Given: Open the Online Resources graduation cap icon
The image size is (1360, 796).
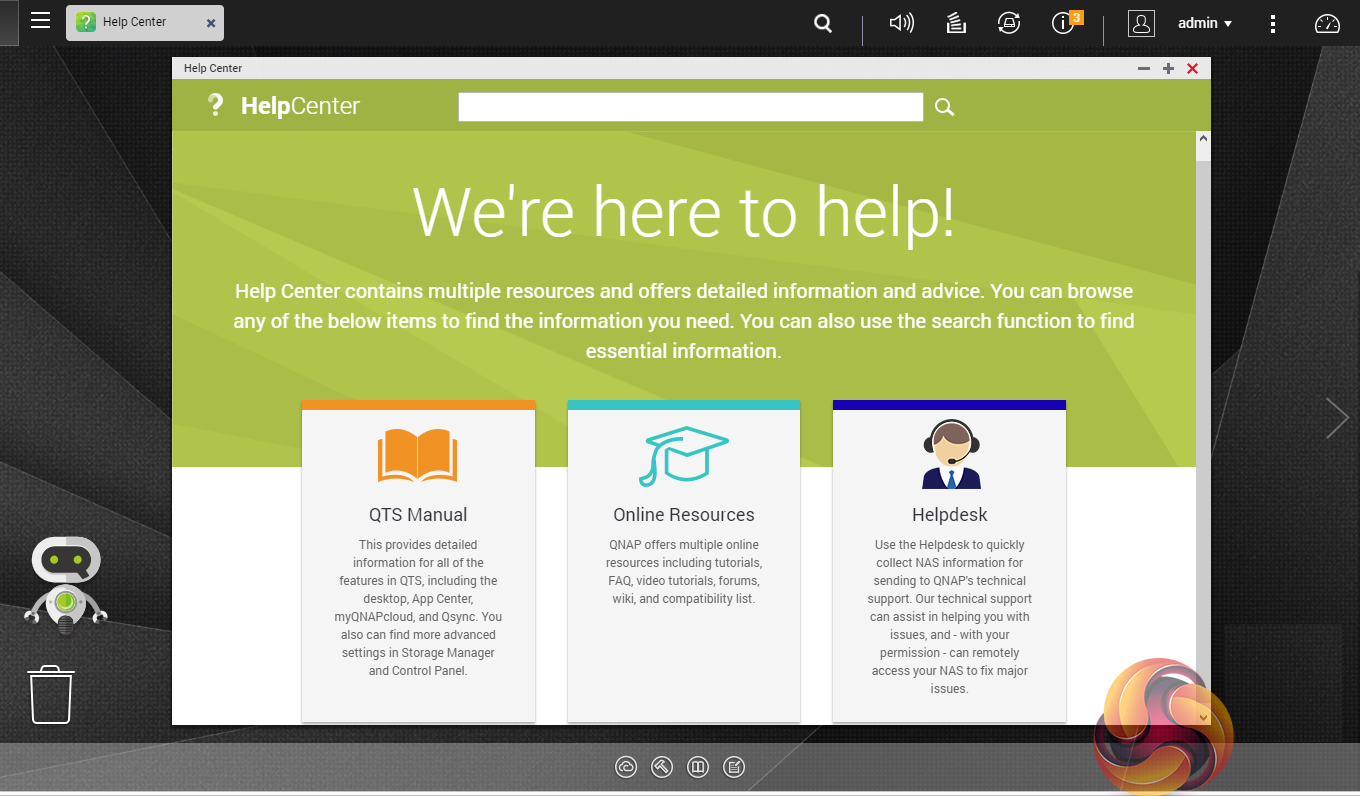Looking at the screenshot, I should 684,456.
